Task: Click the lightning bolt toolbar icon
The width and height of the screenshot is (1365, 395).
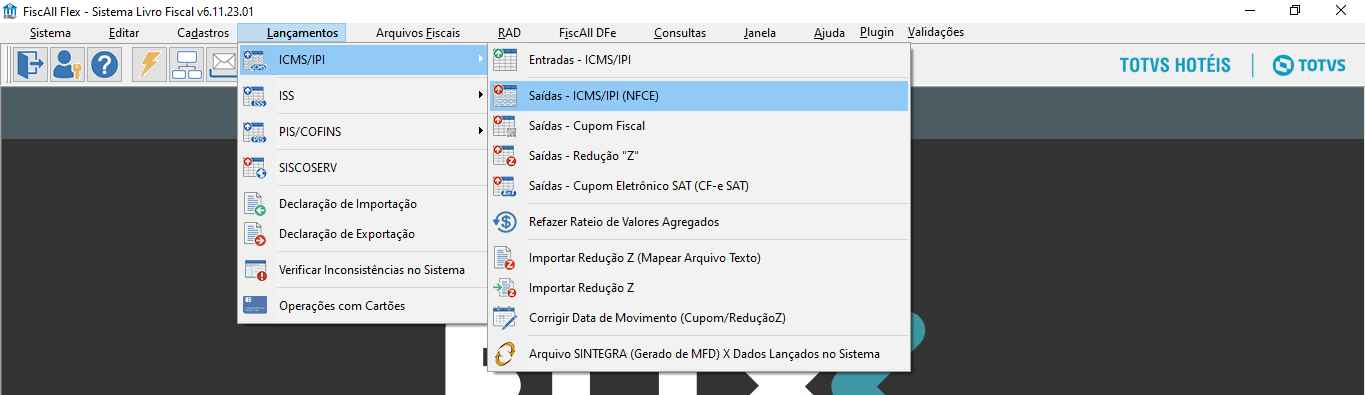Action: [150, 65]
